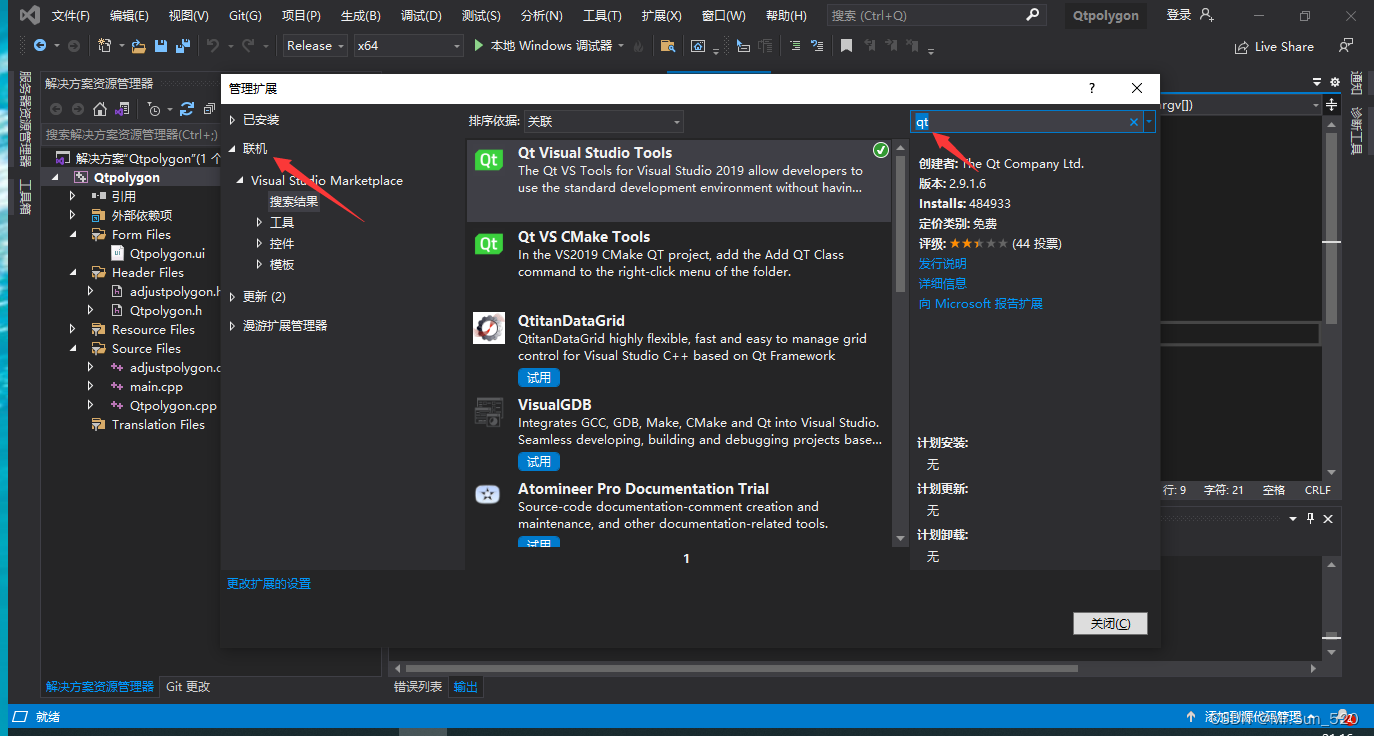Screen dimensions: 1374x736
Task: Click the gear icon in the editor tab bar
Action: click(1336, 82)
